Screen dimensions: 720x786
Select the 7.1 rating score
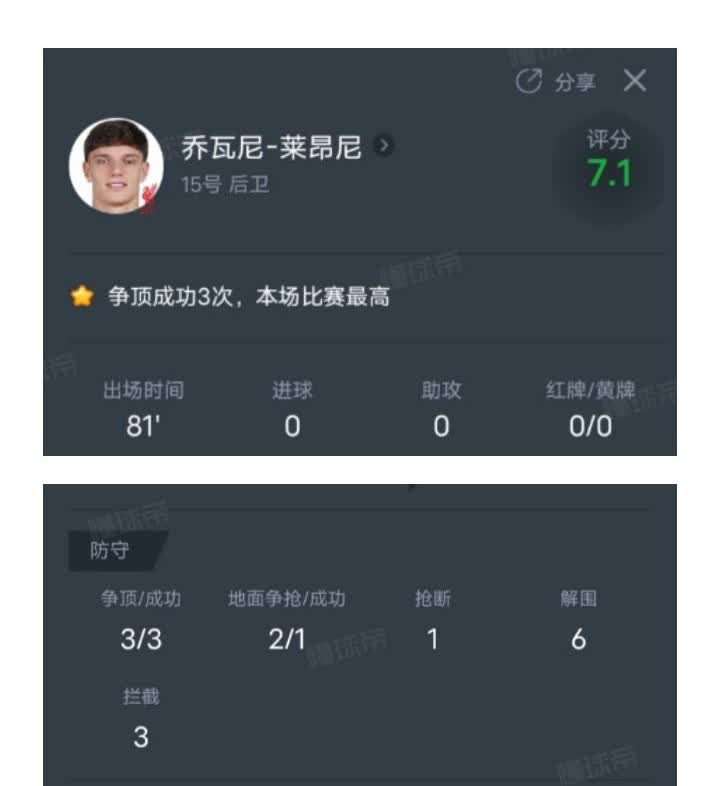tap(609, 173)
